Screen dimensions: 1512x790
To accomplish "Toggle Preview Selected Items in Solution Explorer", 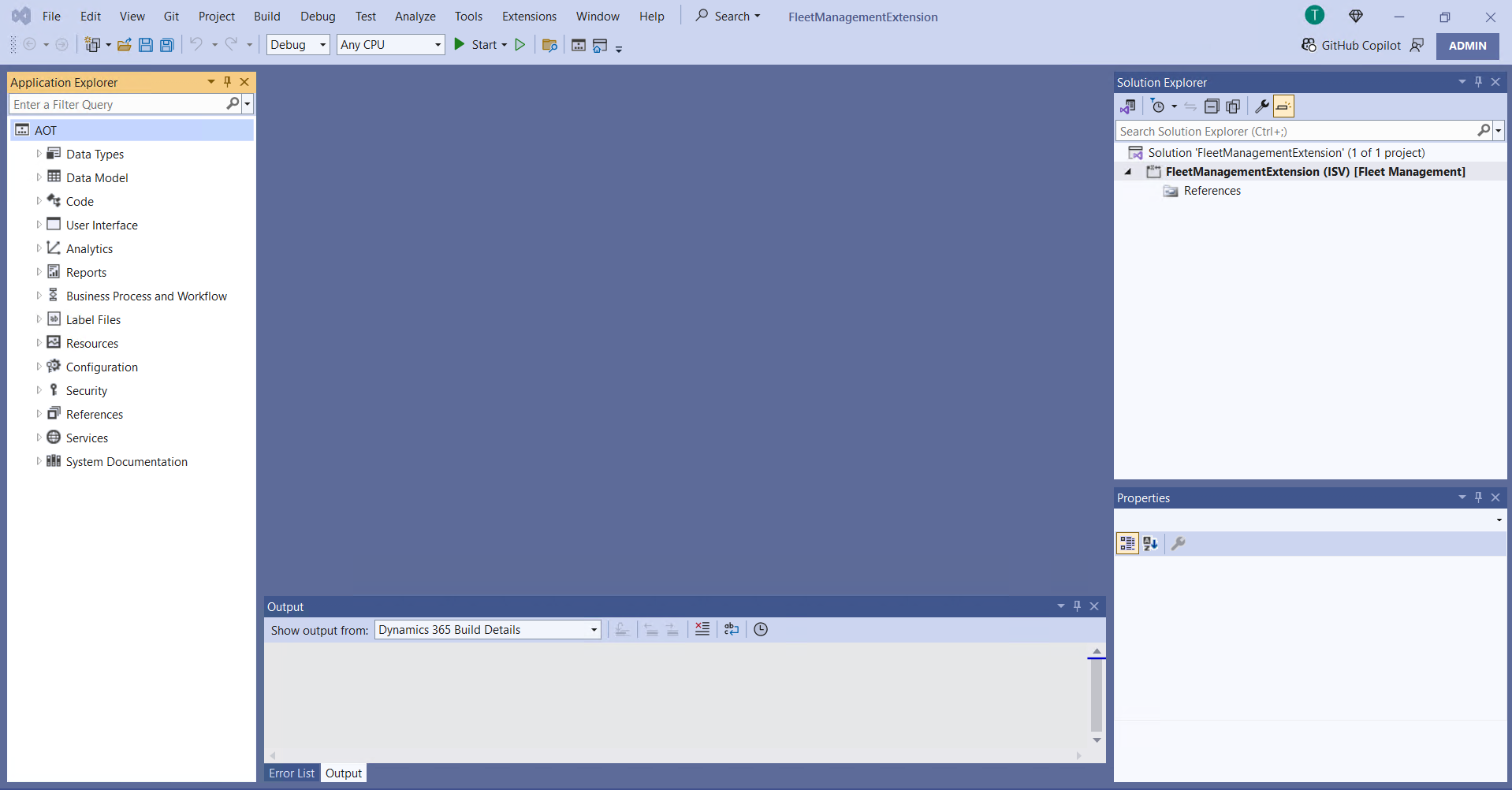I will click(1283, 106).
